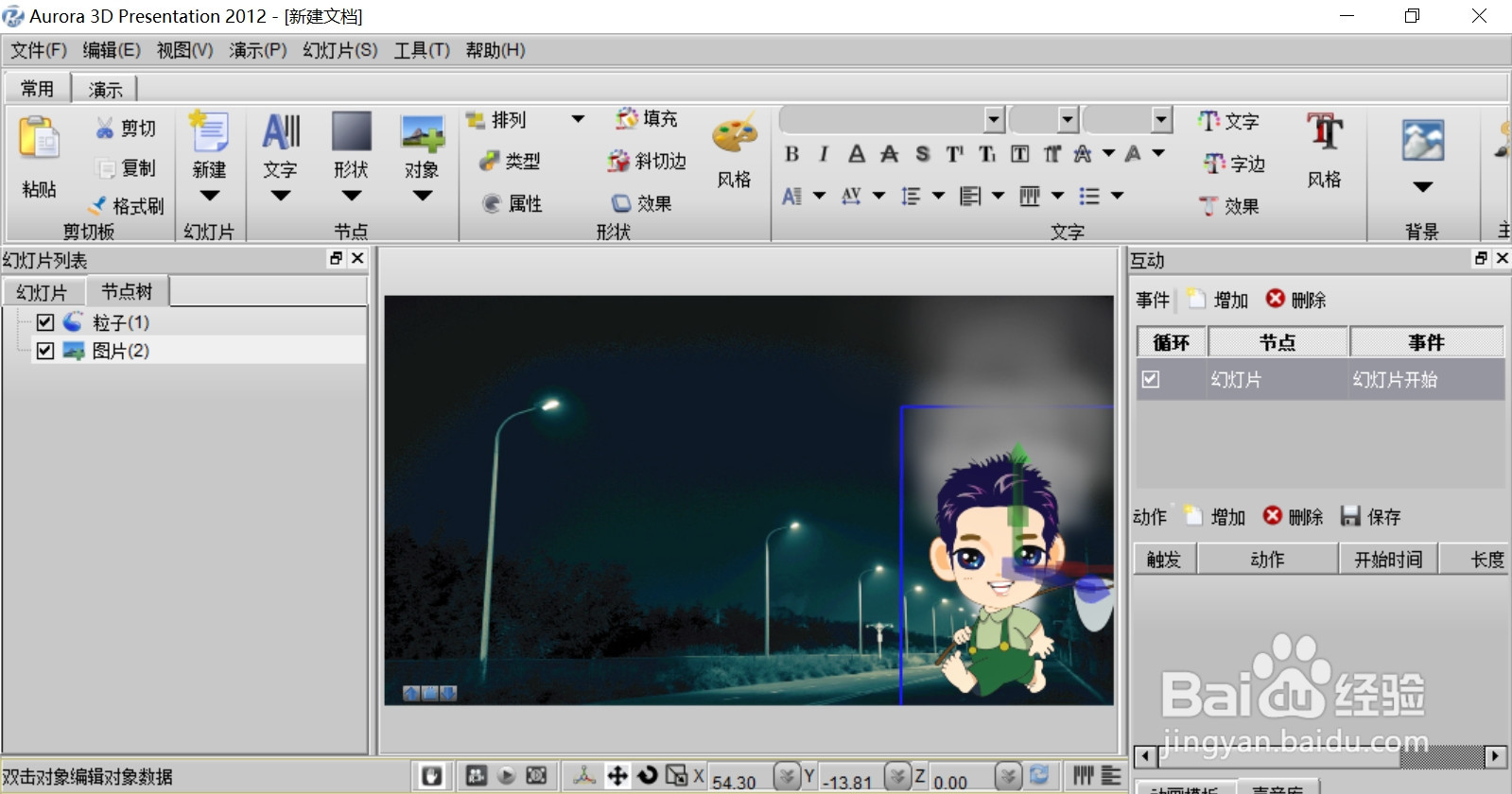Toggle Italic text formatting

tap(824, 154)
